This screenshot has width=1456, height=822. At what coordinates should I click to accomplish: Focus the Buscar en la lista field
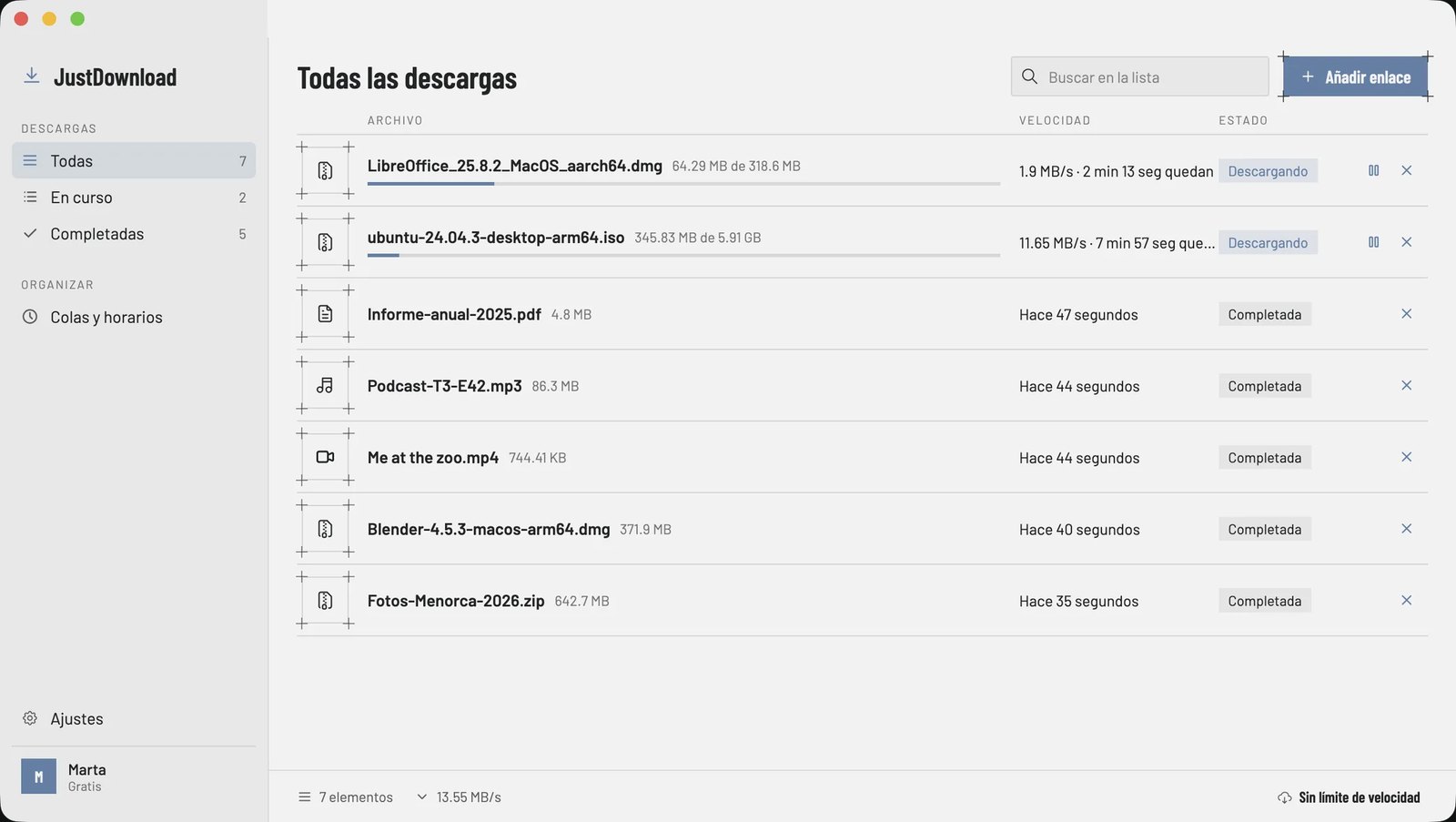coord(1139,77)
